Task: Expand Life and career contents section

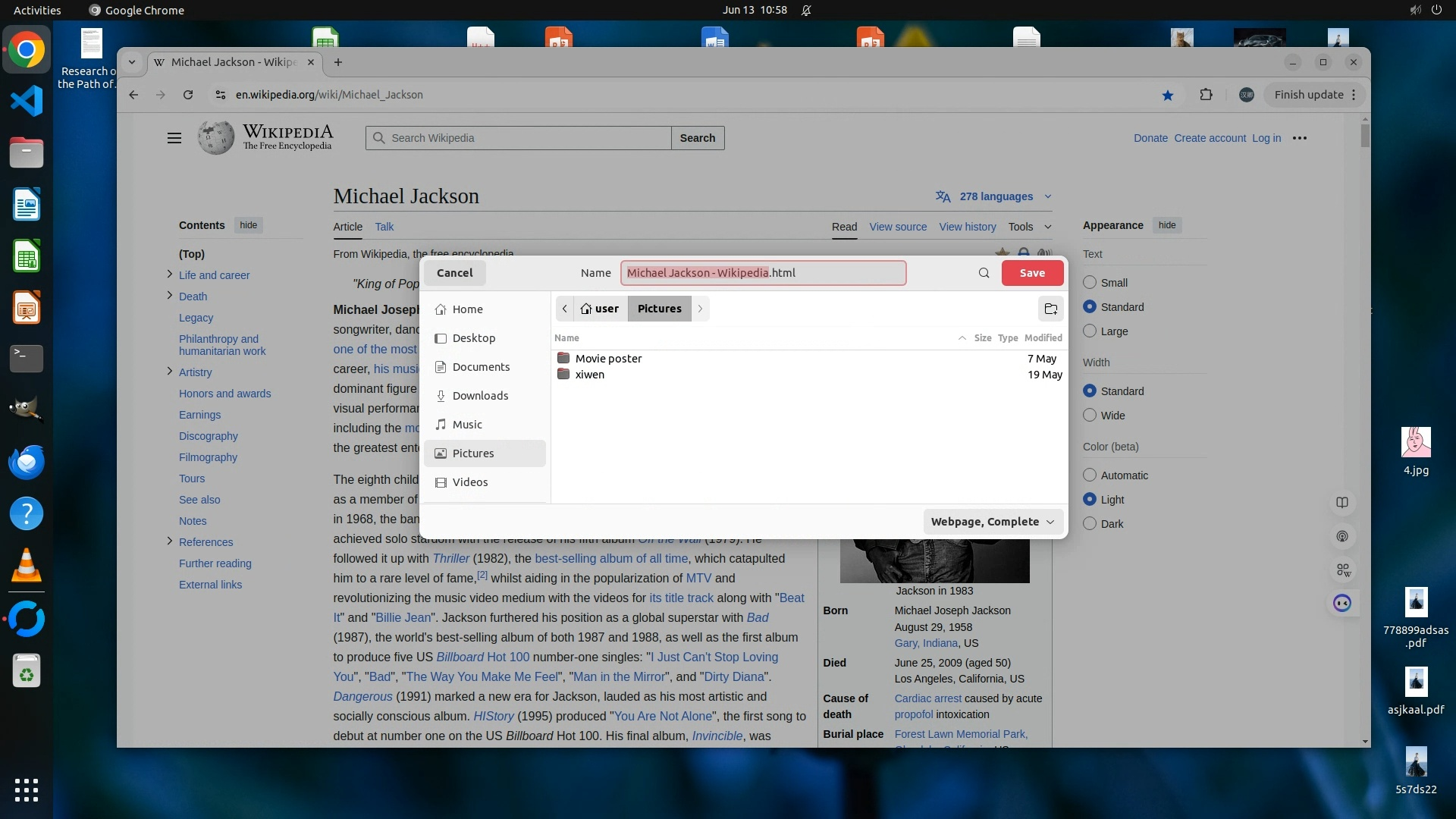Action: pyautogui.click(x=169, y=275)
